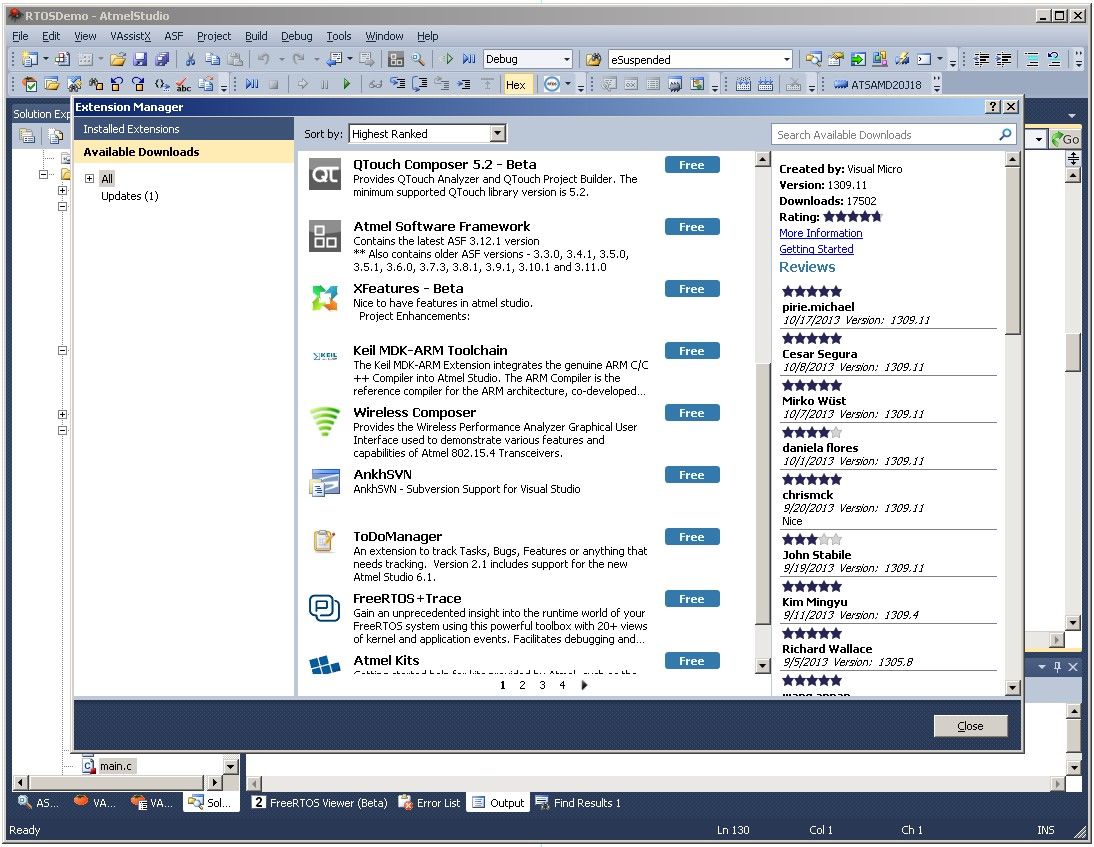
Task: Click the Search Available Downloads field
Action: (x=893, y=135)
